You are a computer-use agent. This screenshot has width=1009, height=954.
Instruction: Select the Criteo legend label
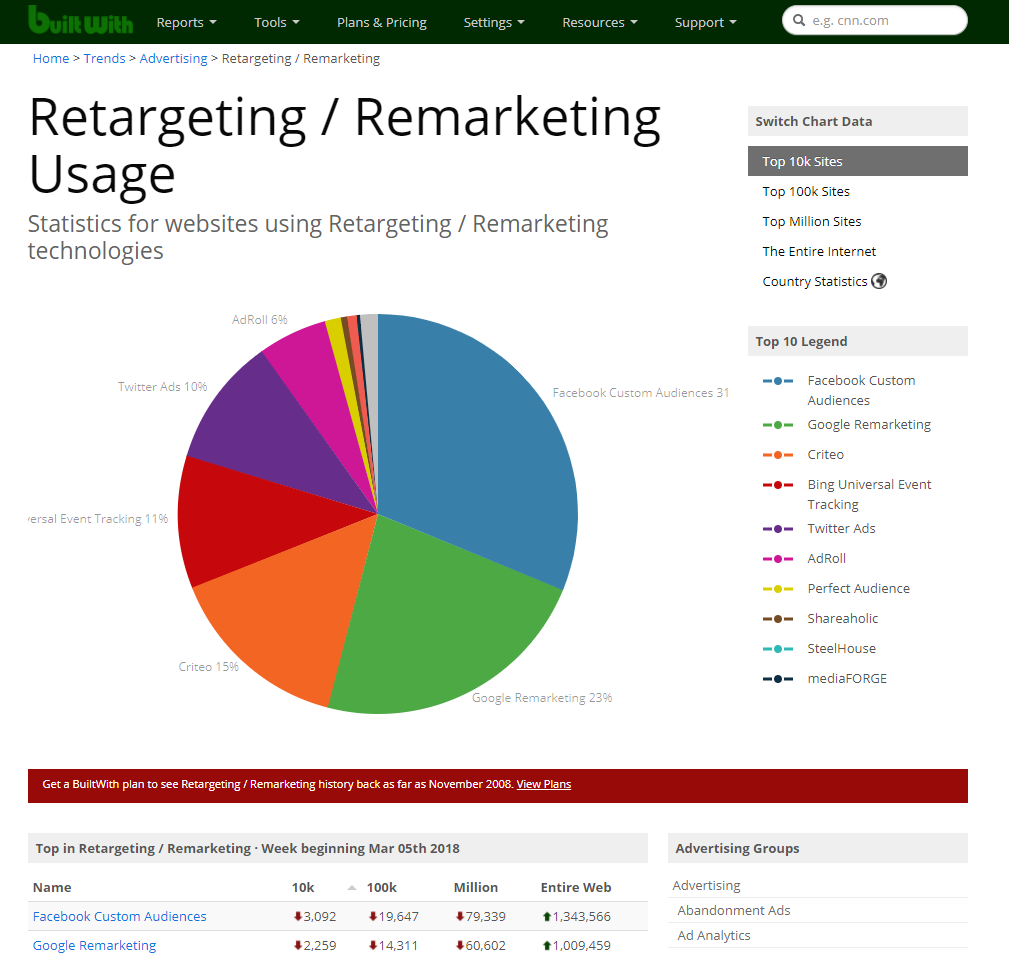click(x=825, y=454)
